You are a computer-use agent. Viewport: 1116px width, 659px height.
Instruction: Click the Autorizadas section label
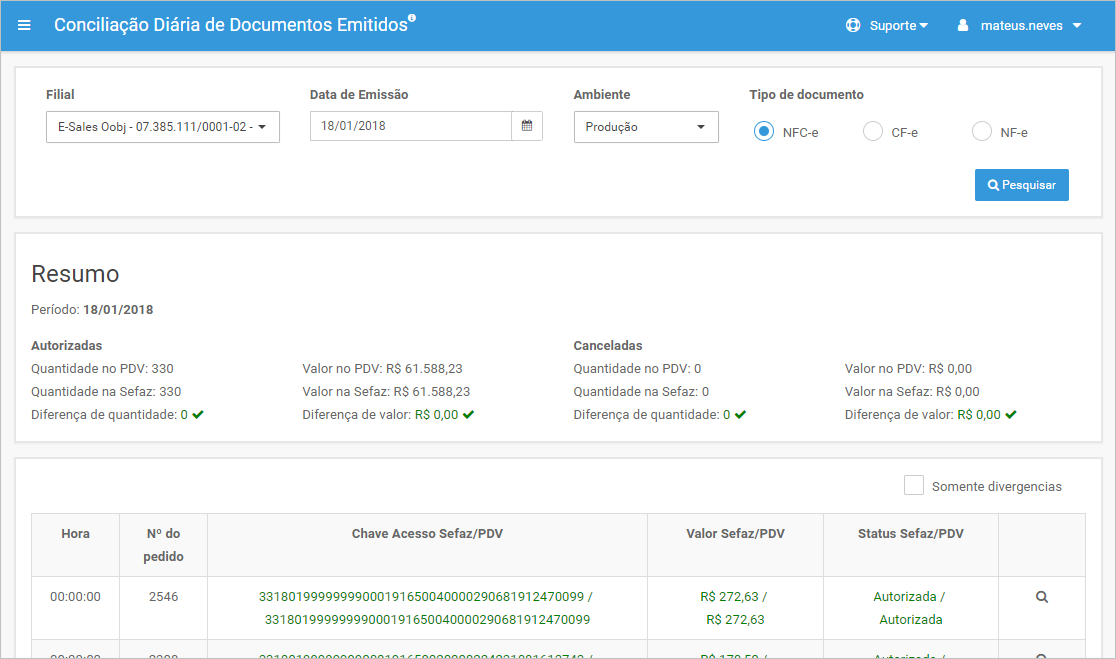(67, 346)
